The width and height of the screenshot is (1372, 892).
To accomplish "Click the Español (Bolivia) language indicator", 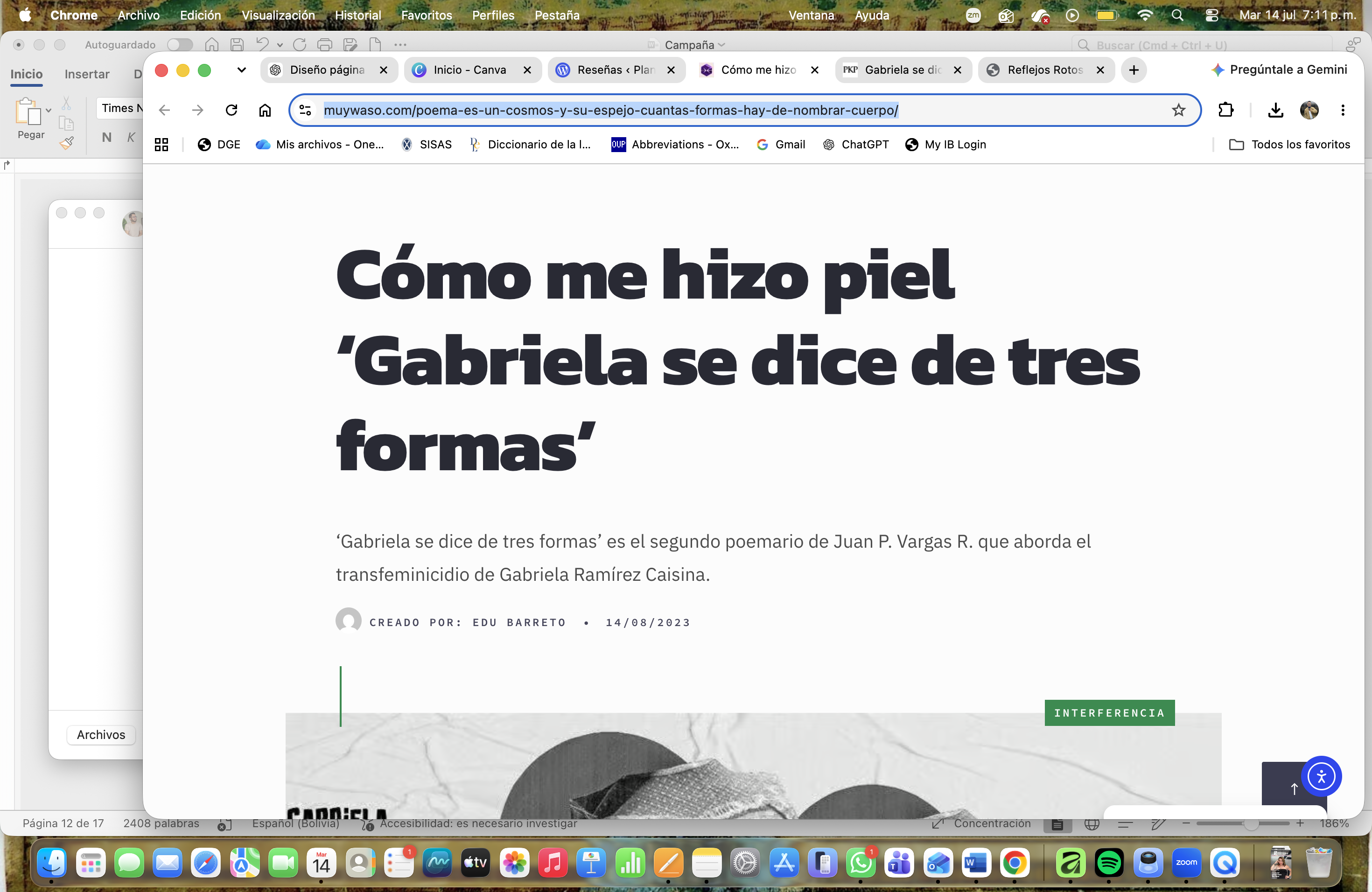I will (x=296, y=823).
